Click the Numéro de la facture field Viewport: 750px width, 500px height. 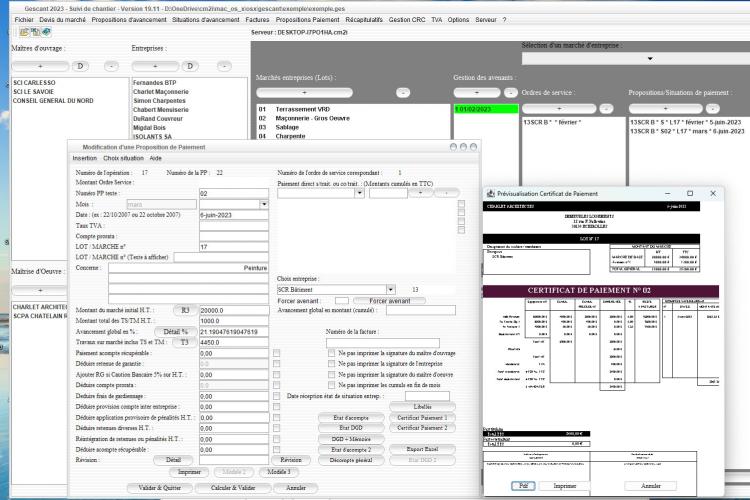pyautogui.click(x=383, y=343)
